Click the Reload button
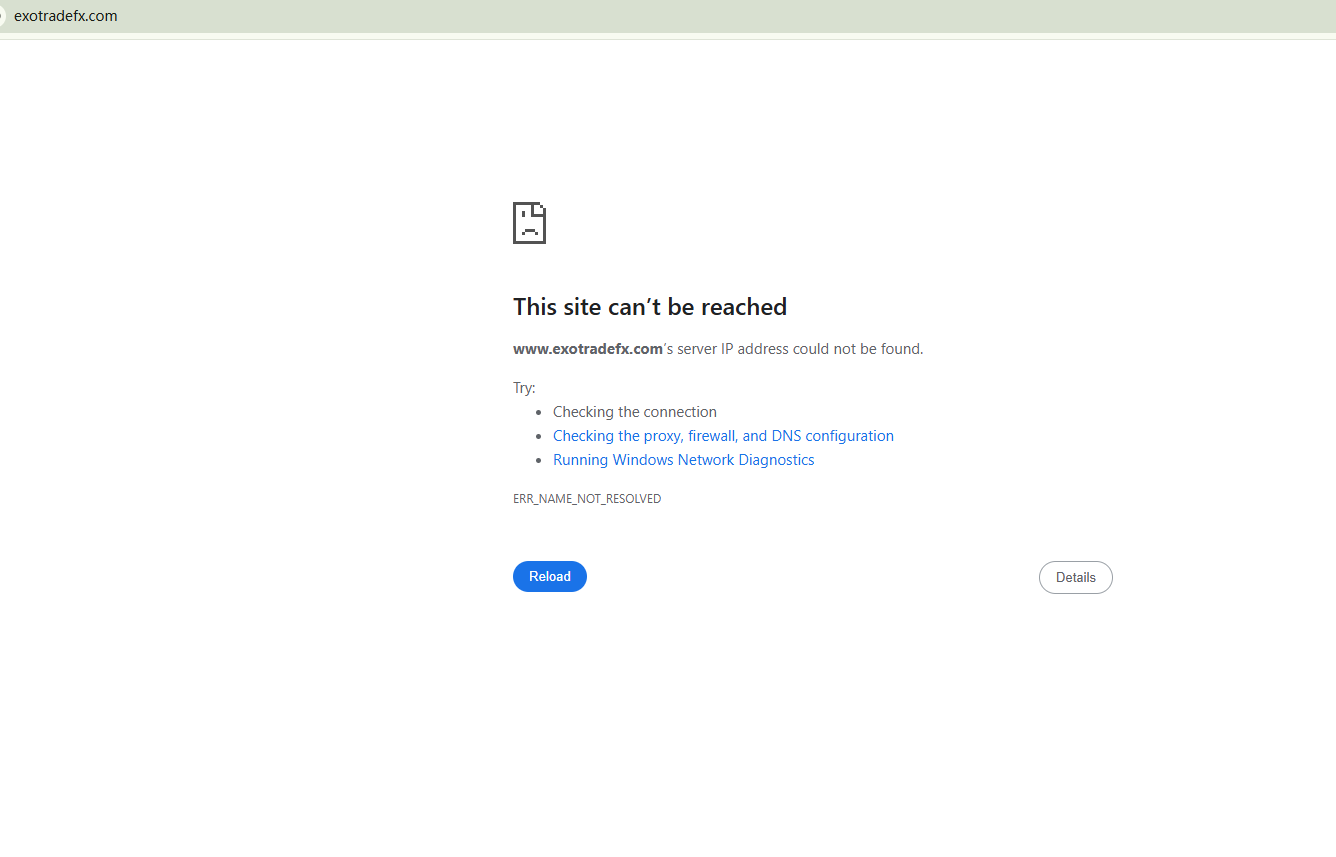The width and height of the screenshot is (1336, 857). coord(549,576)
